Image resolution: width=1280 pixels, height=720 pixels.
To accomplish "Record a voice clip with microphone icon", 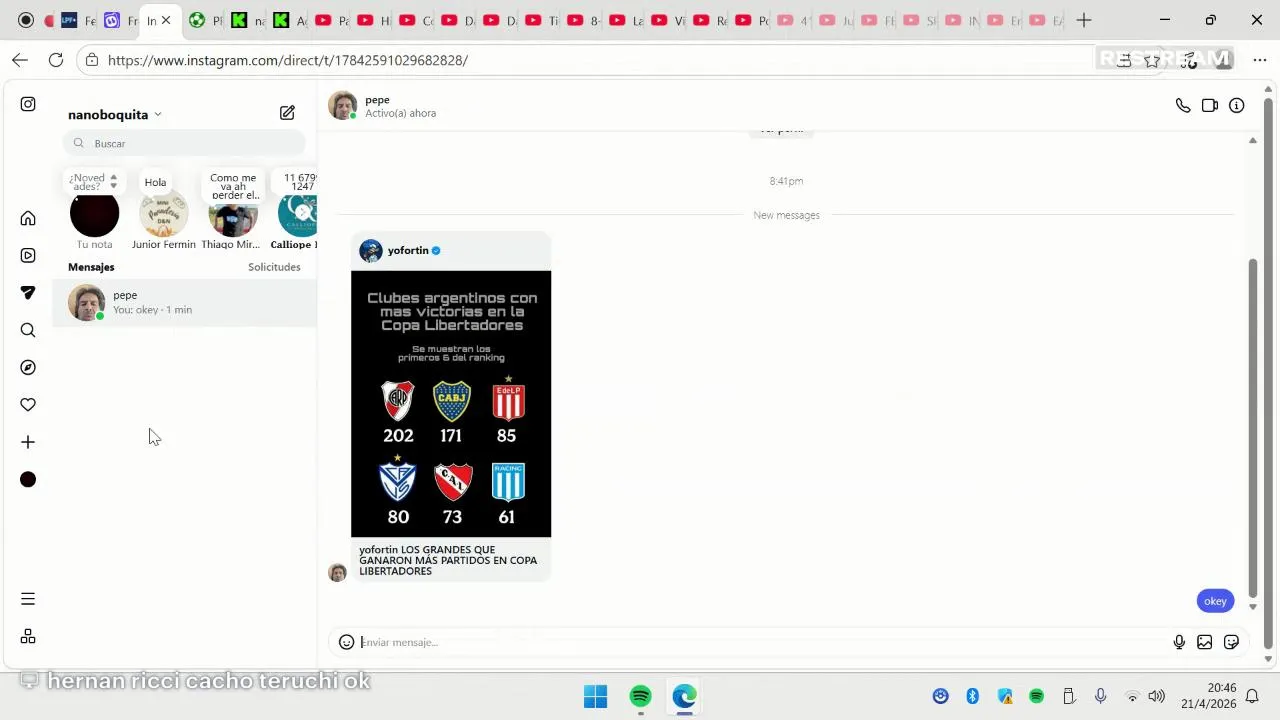I will pyautogui.click(x=1179, y=642).
